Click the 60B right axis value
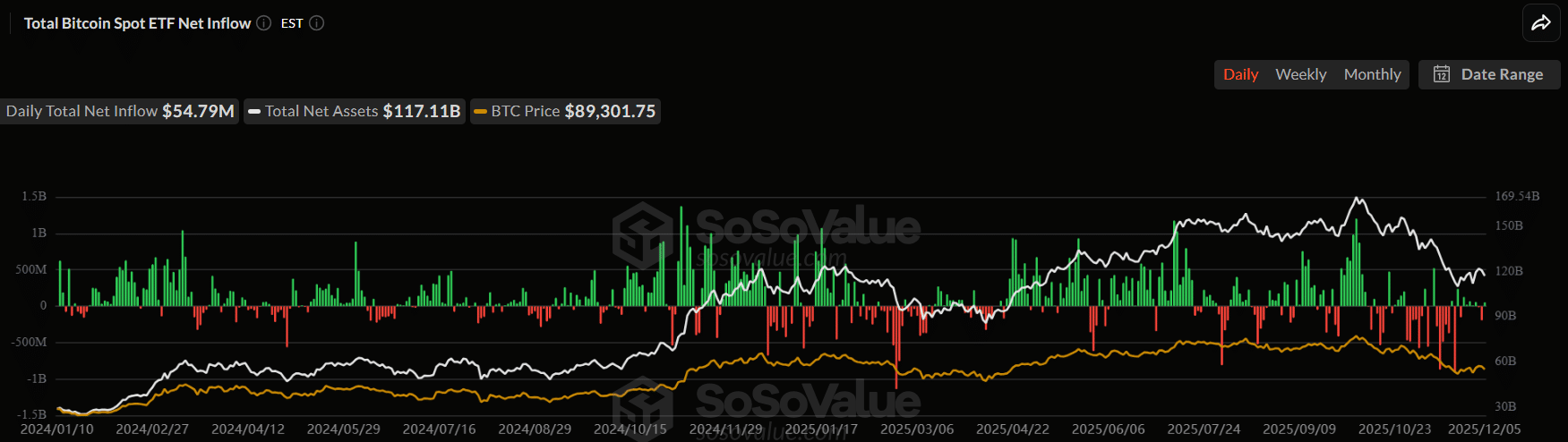 (1505, 361)
